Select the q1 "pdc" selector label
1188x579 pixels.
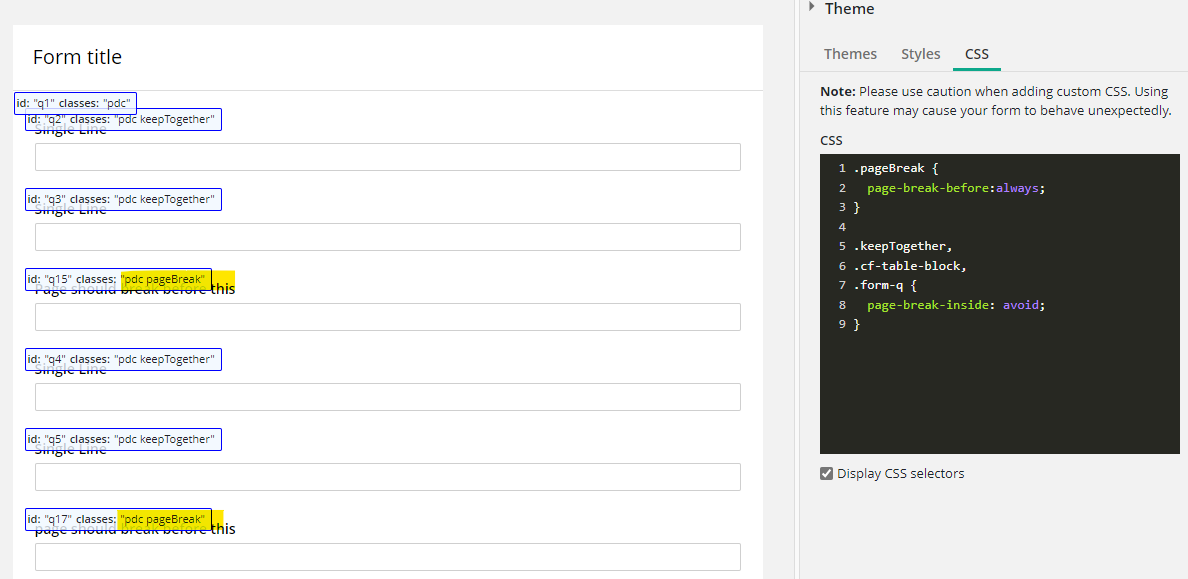coord(75,103)
